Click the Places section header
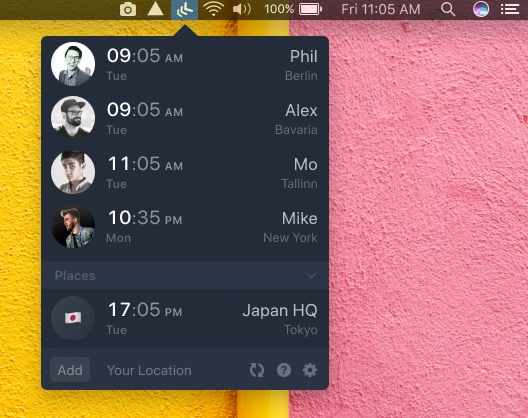Screen dimensions: 528x418 click(x=185, y=275)
